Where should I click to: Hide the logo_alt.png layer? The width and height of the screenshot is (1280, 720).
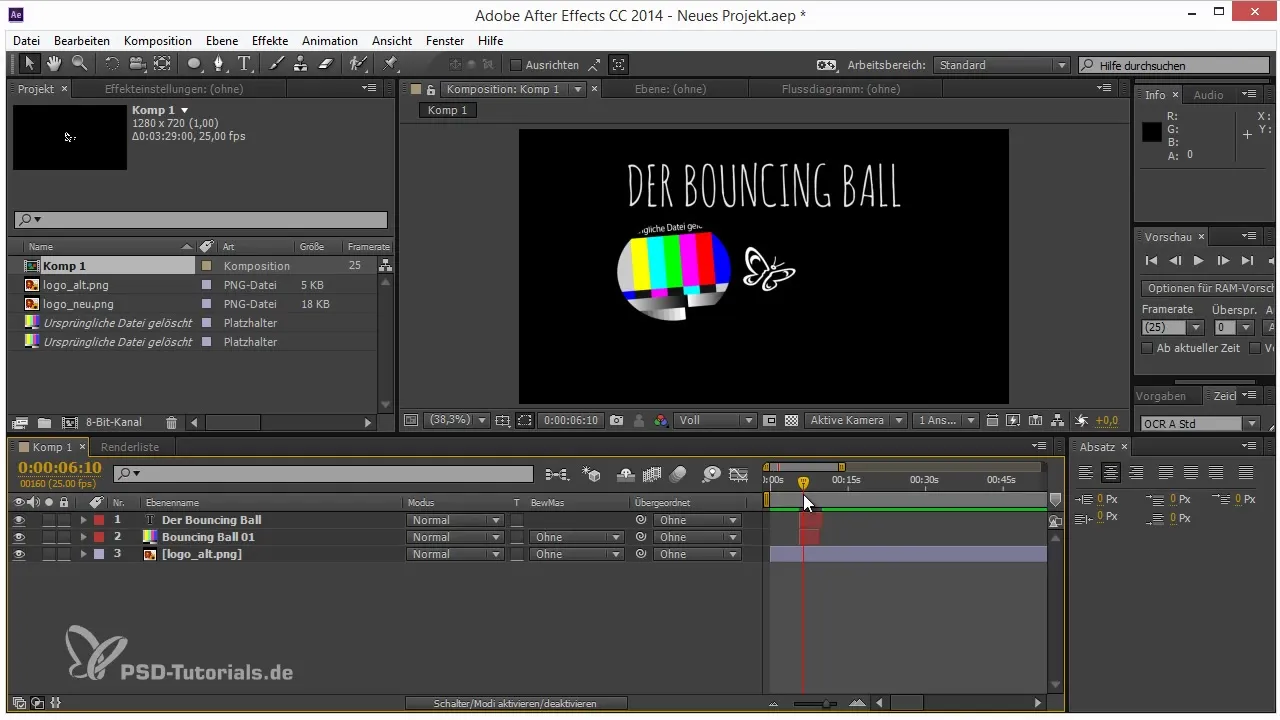[x=19, y=554]
